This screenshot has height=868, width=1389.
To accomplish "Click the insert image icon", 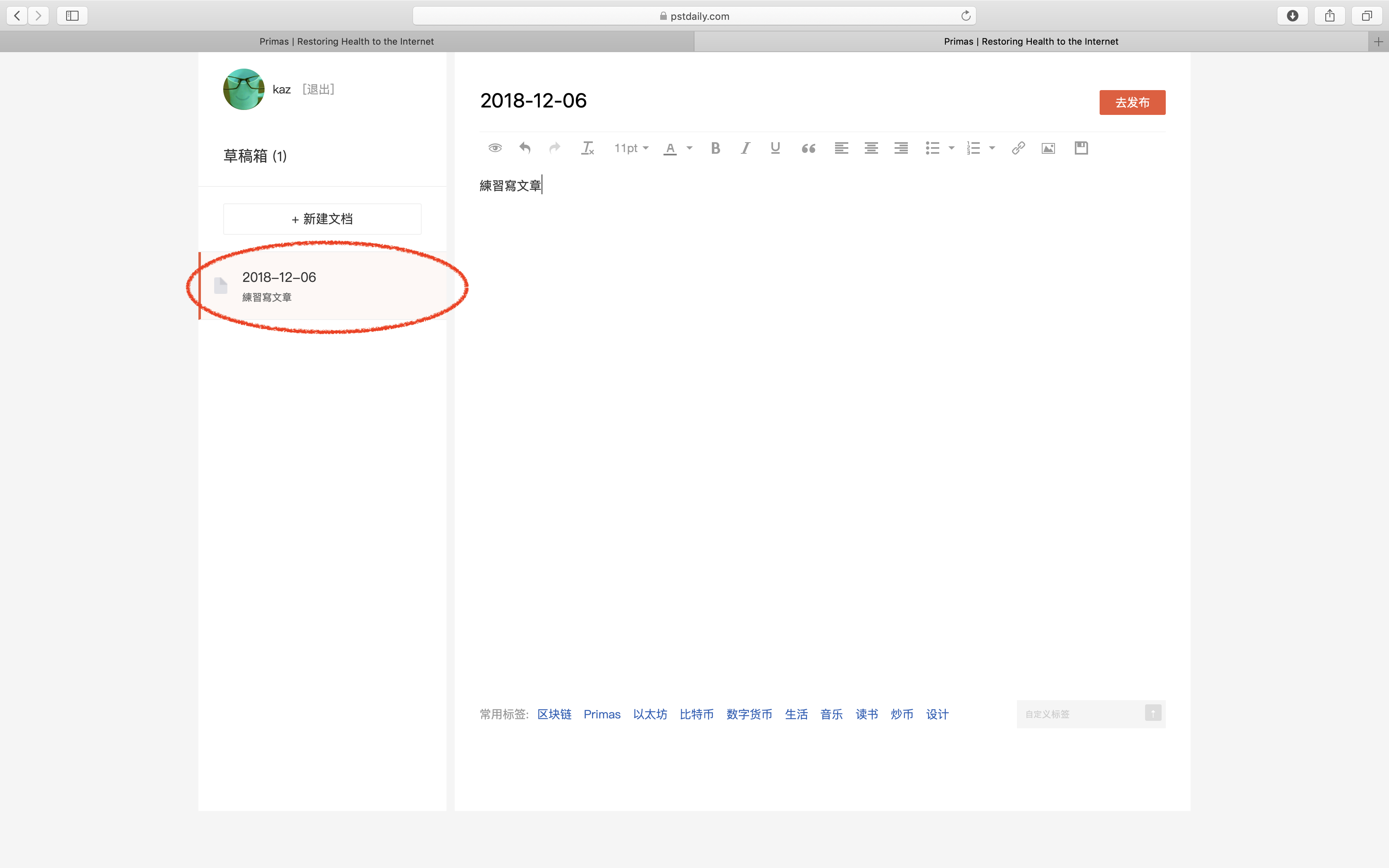I will click(1048, 148).
